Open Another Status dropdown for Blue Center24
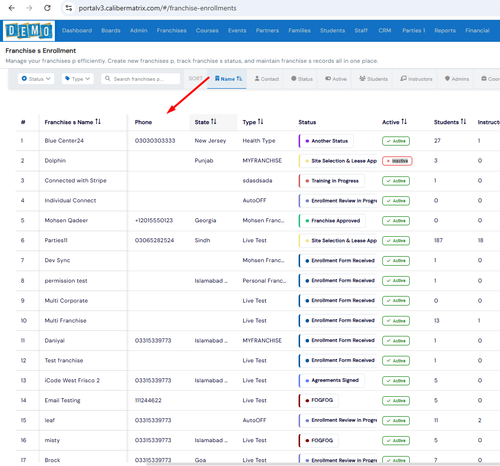Image resolution: width=500 pixels, height=466 pixels. [326, 141]
